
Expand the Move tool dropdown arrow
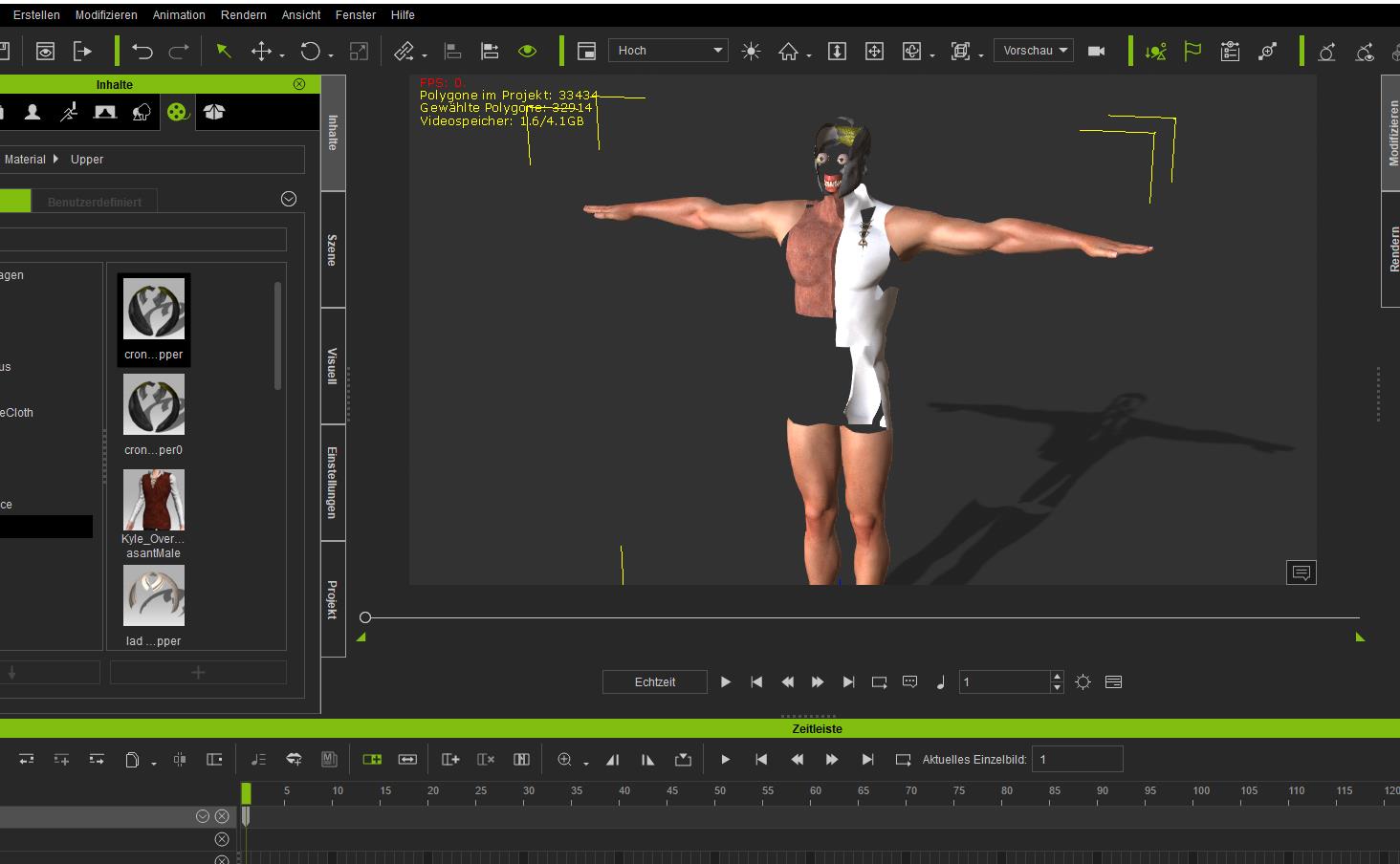pyautogui.click(x=282, y=55)
